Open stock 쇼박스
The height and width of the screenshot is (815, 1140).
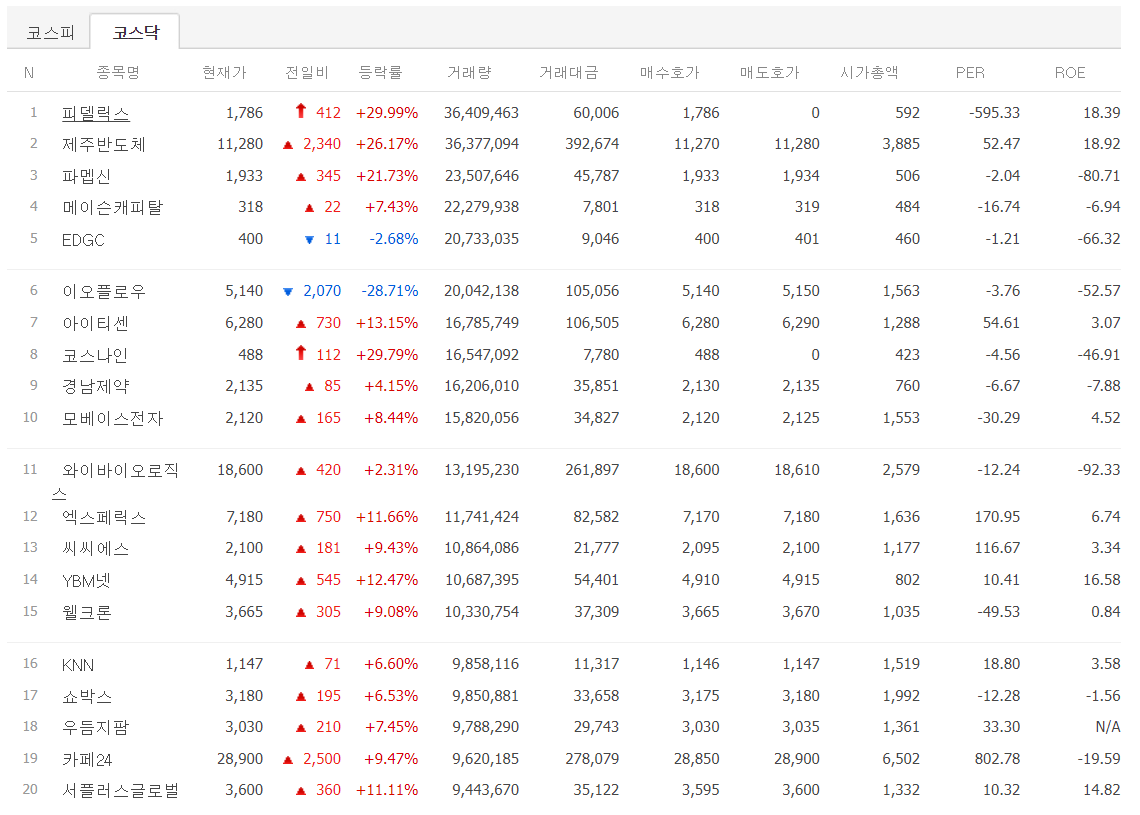tap(87, 696)
